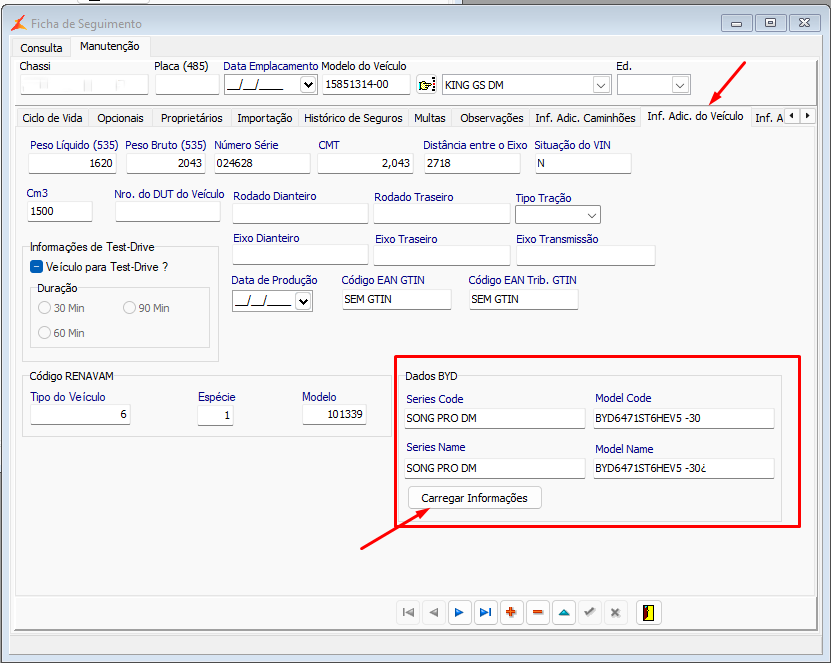Toggle Veículo para Test-Drive checkbox

coord(37,267)
